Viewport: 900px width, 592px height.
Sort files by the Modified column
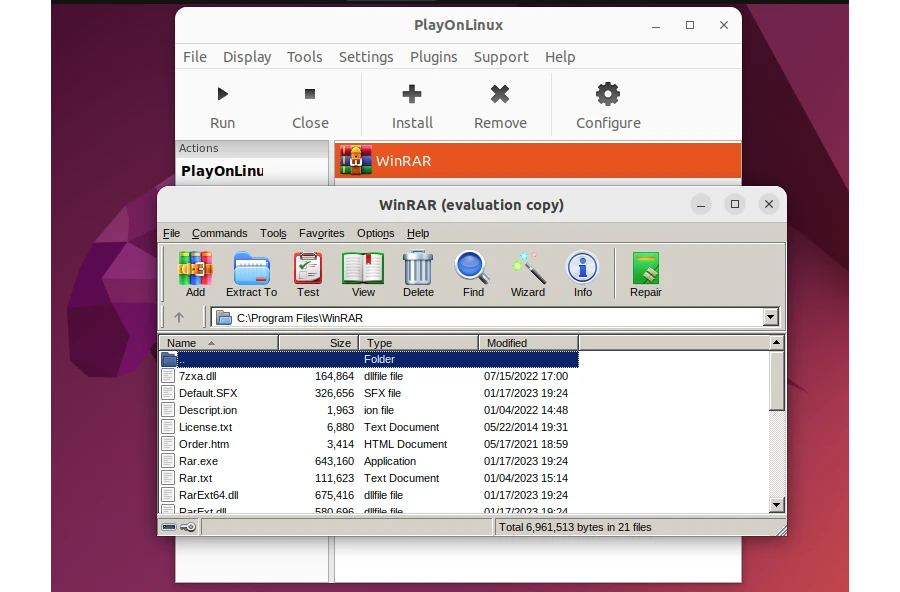(x=527, y=343)
